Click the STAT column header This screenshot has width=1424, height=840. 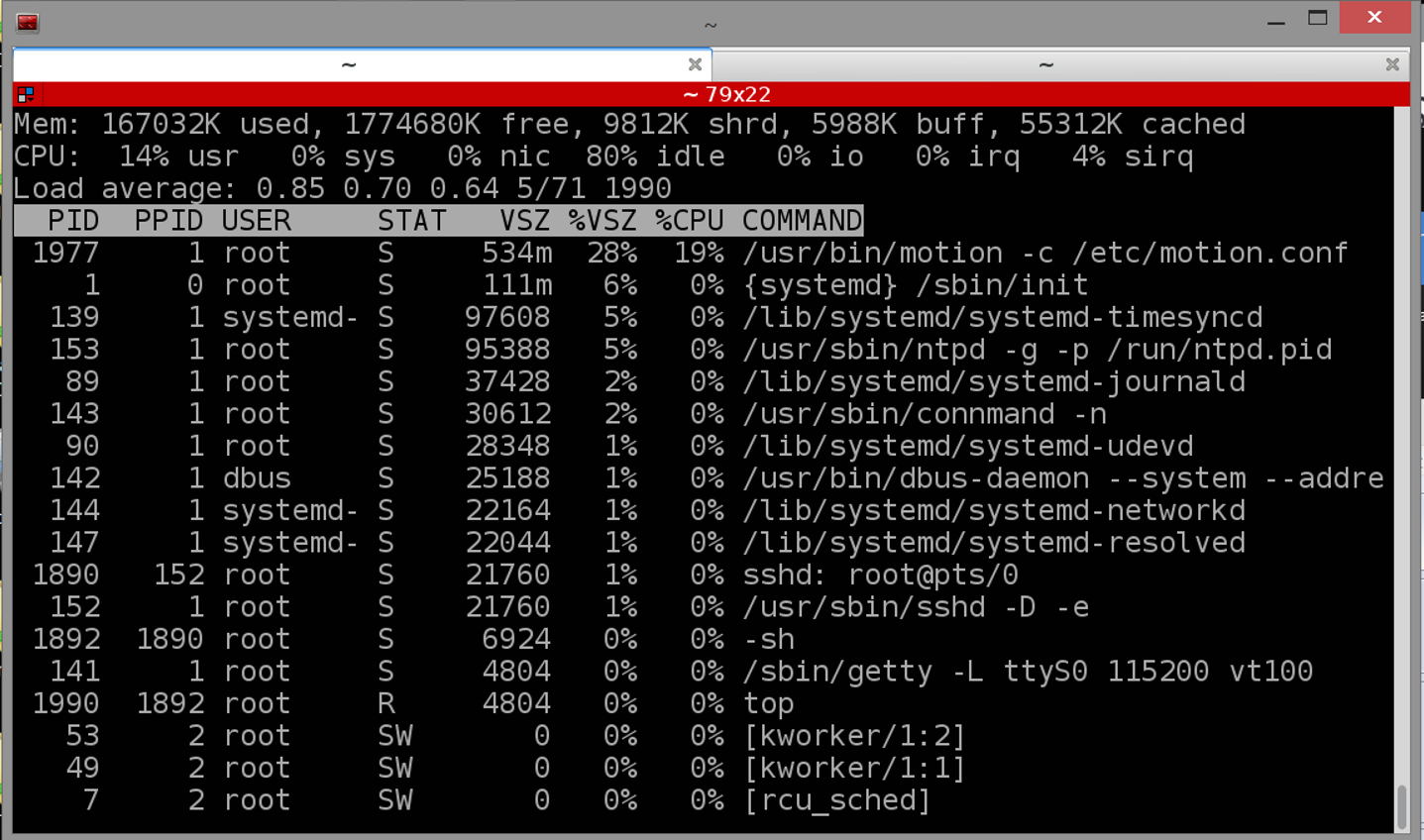click(x=412, y=220)
